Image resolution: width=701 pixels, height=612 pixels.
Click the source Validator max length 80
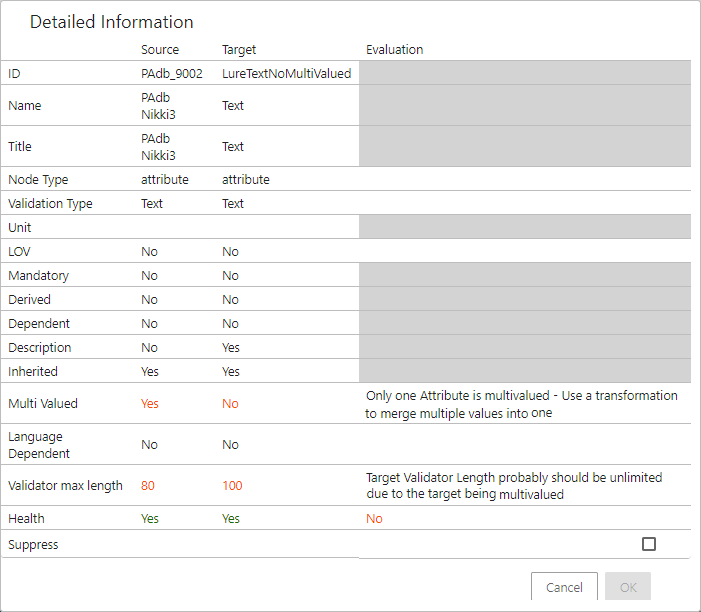point(148,485)
